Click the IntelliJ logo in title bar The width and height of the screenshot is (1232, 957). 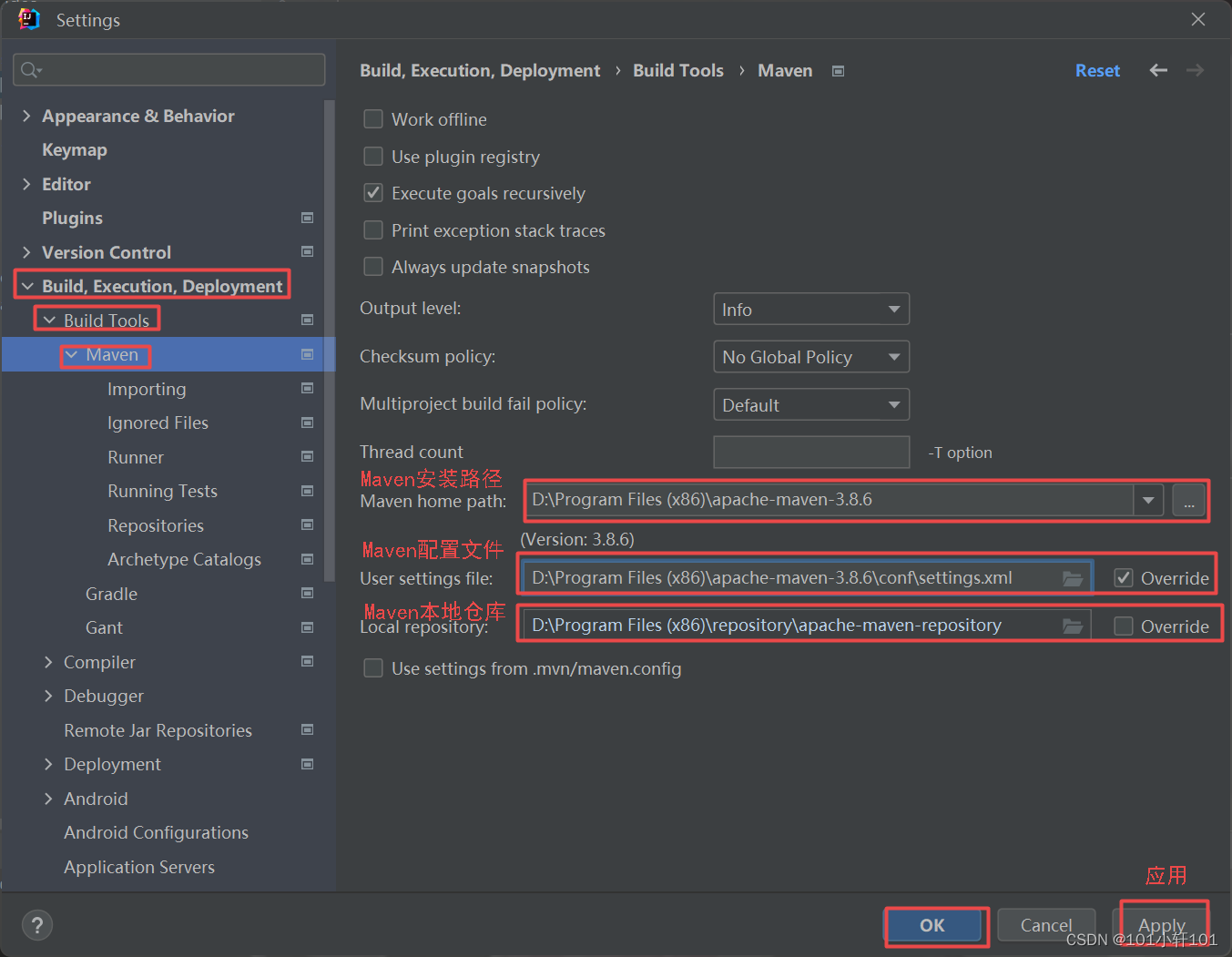(29, 19)
